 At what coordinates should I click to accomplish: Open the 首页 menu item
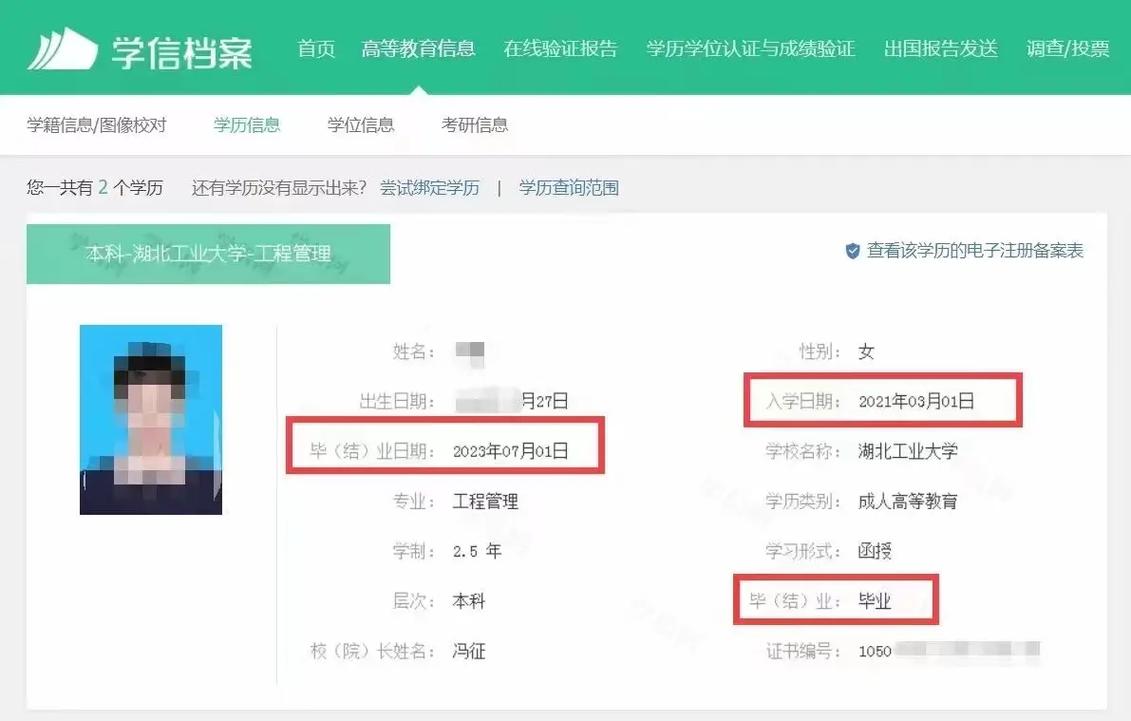316,48
